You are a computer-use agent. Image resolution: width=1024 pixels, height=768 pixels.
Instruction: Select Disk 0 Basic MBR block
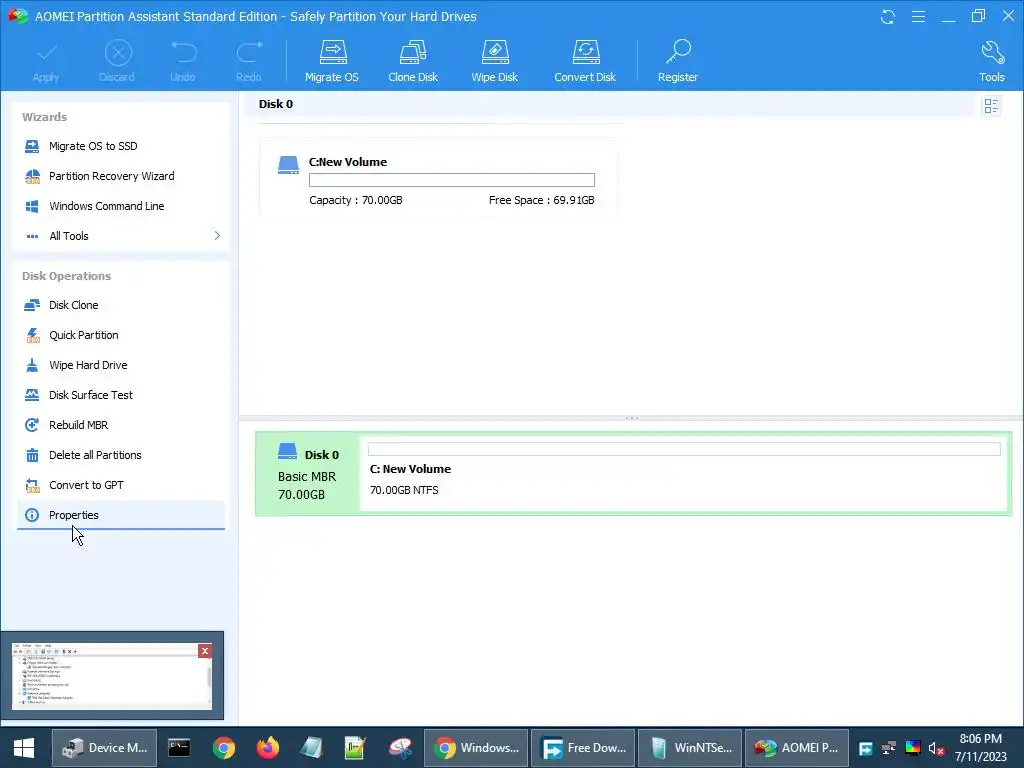(x=308, y=474)
